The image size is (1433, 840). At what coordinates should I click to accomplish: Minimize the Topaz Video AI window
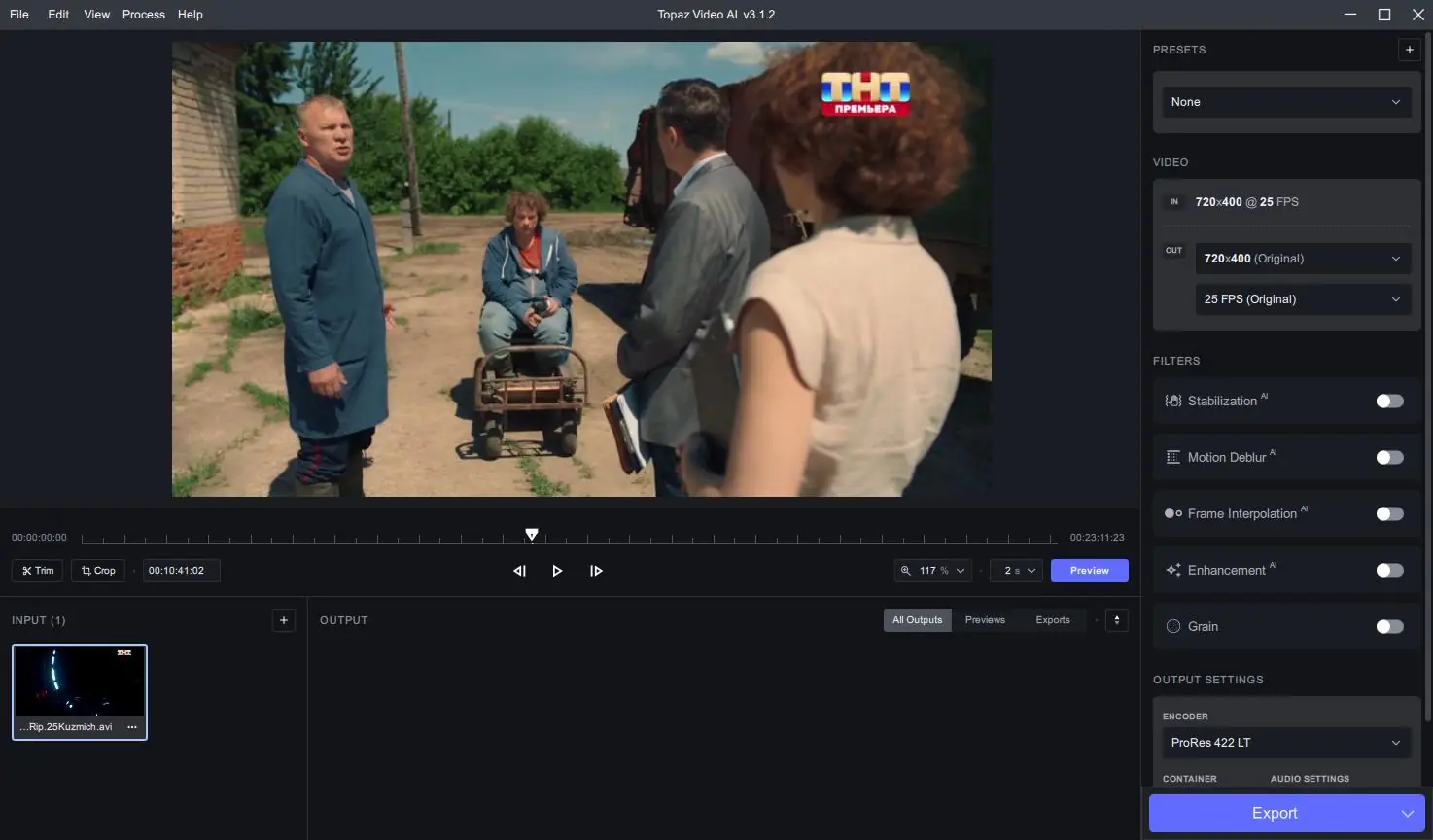[x=1350, y=15]
